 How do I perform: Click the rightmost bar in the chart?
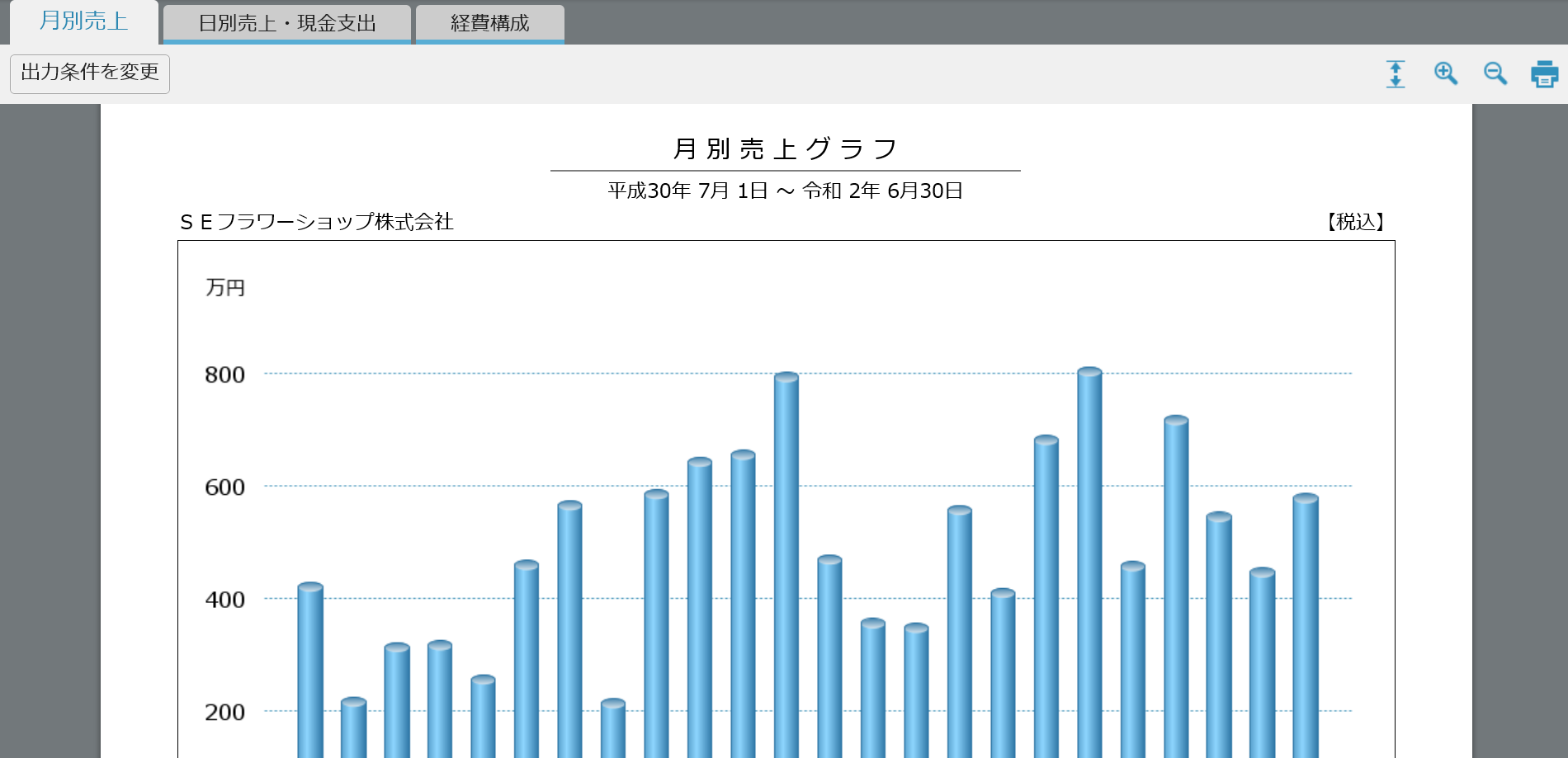pyautogui.click(x=1306, y=627)
